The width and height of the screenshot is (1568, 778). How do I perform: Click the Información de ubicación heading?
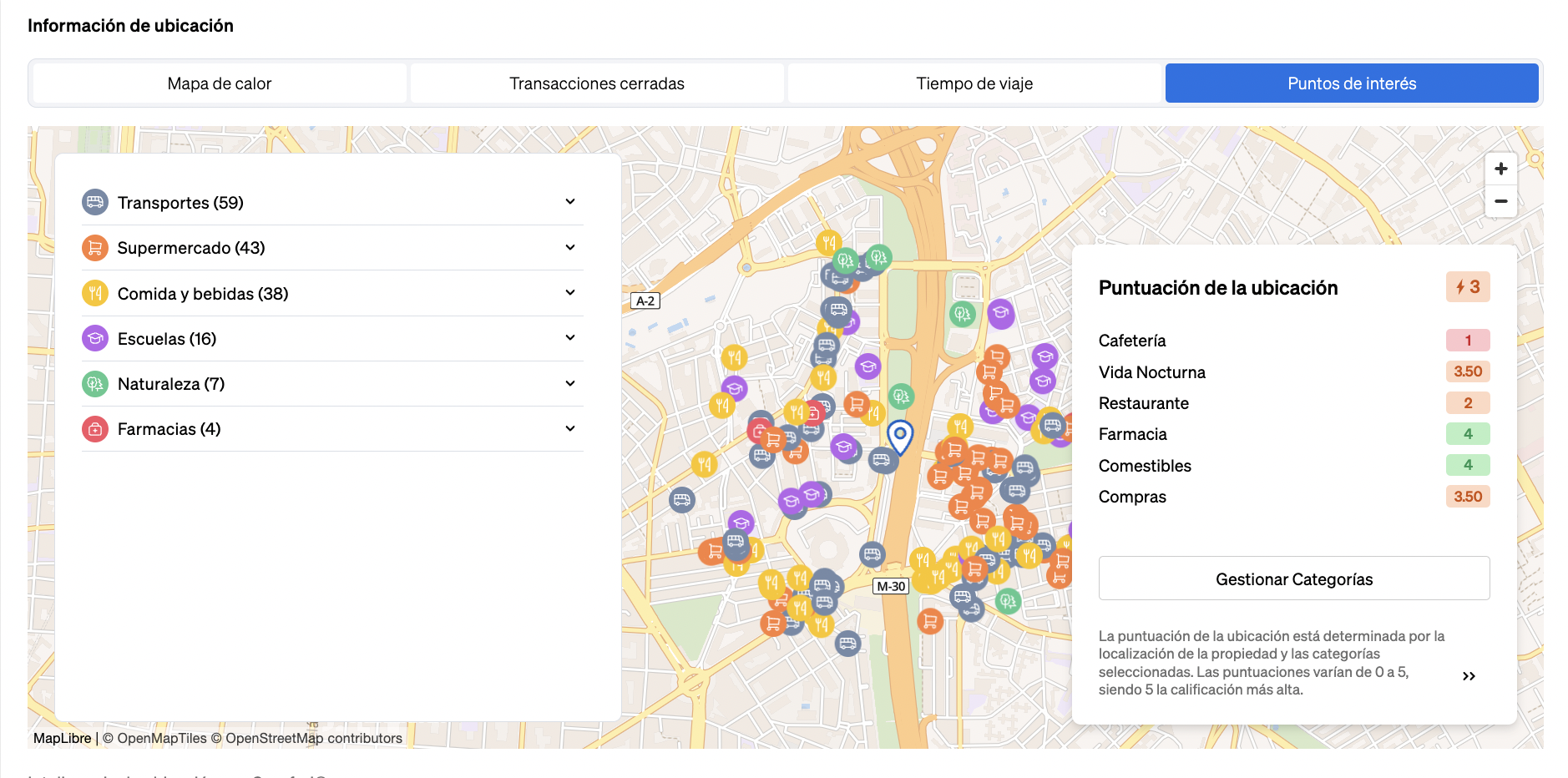click(x=130, y=26)
